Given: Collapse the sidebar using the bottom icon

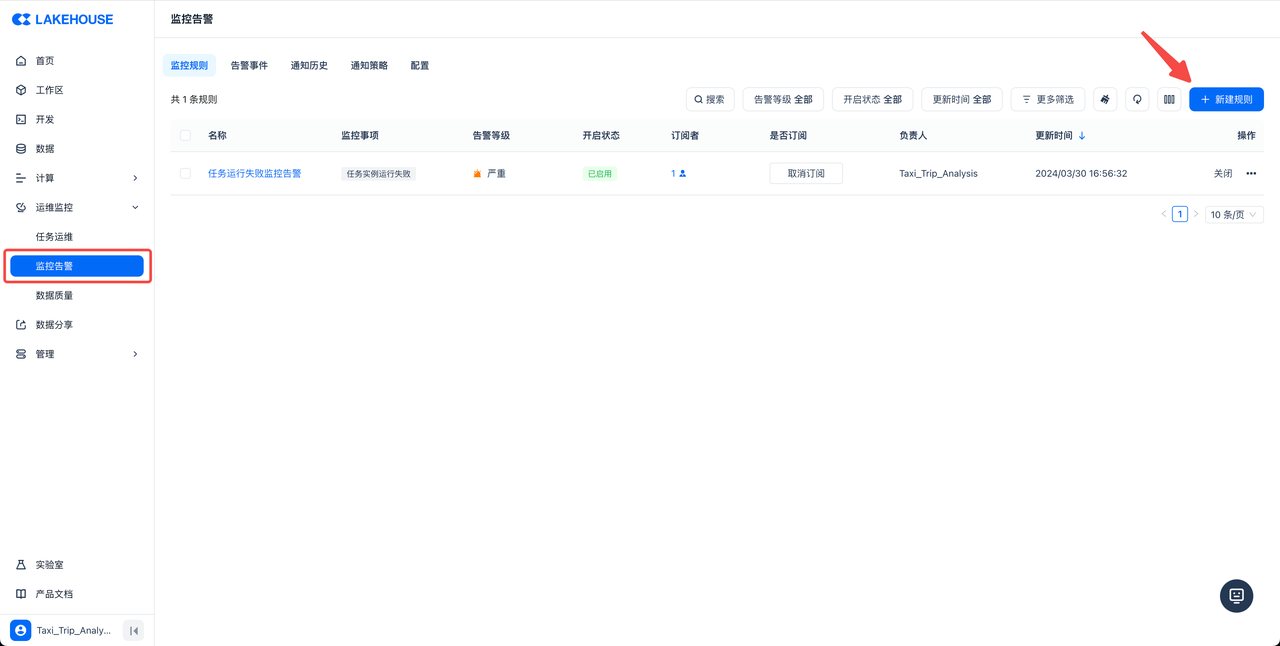Looking at the screenshot, I should tap(133, 630).
